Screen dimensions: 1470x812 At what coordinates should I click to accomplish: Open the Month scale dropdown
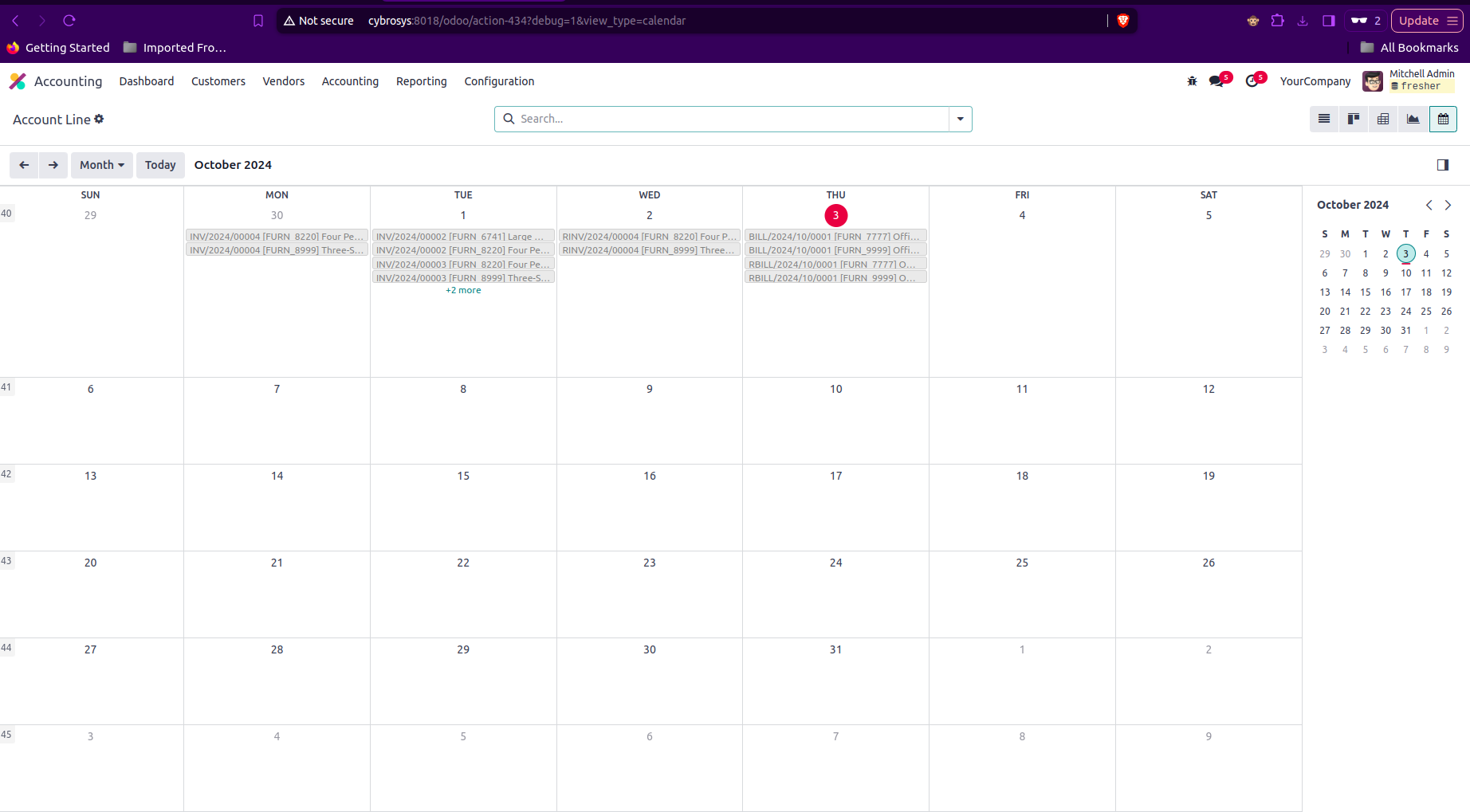click(102, 165)
